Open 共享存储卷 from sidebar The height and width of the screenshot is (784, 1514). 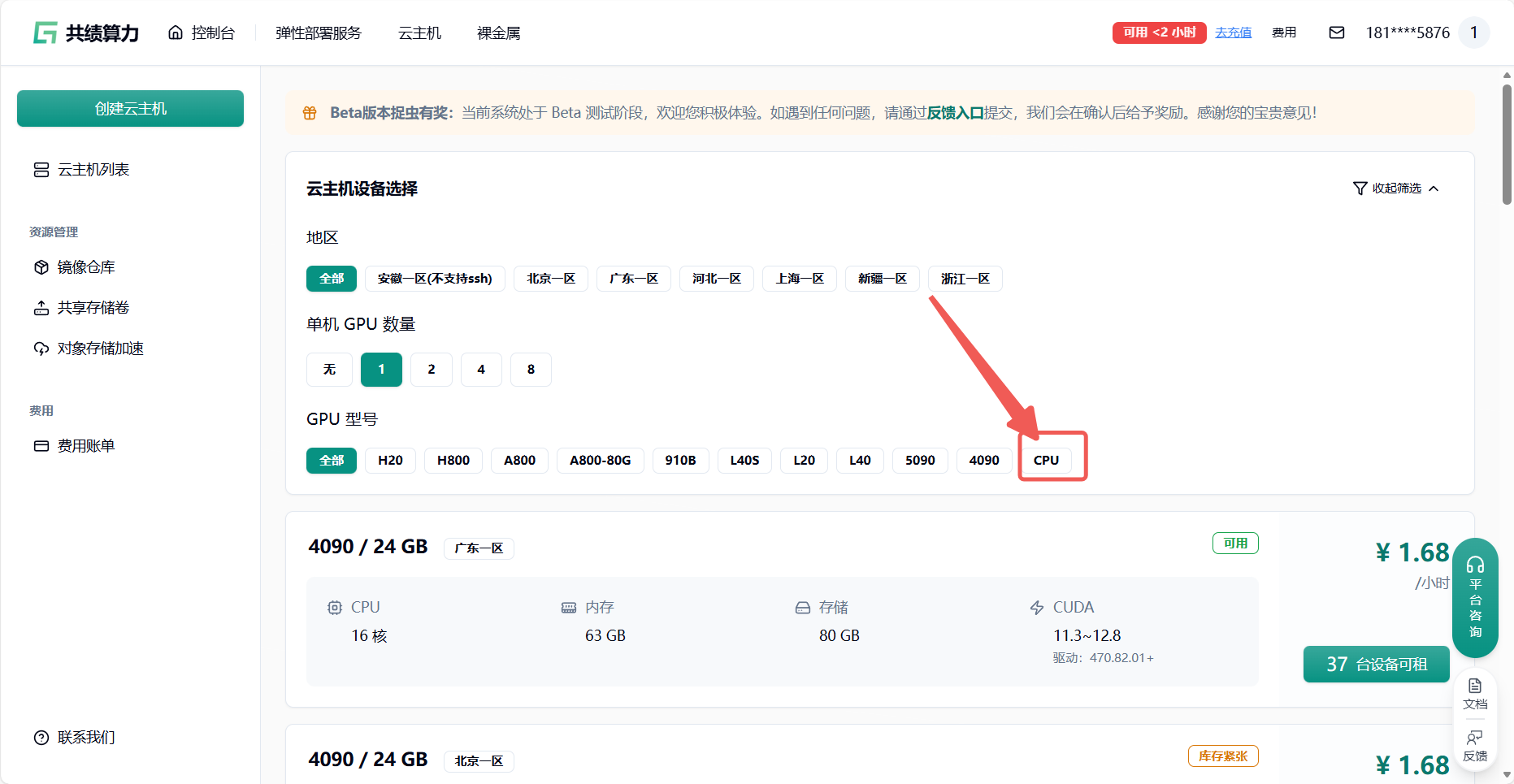pos(93,308)
